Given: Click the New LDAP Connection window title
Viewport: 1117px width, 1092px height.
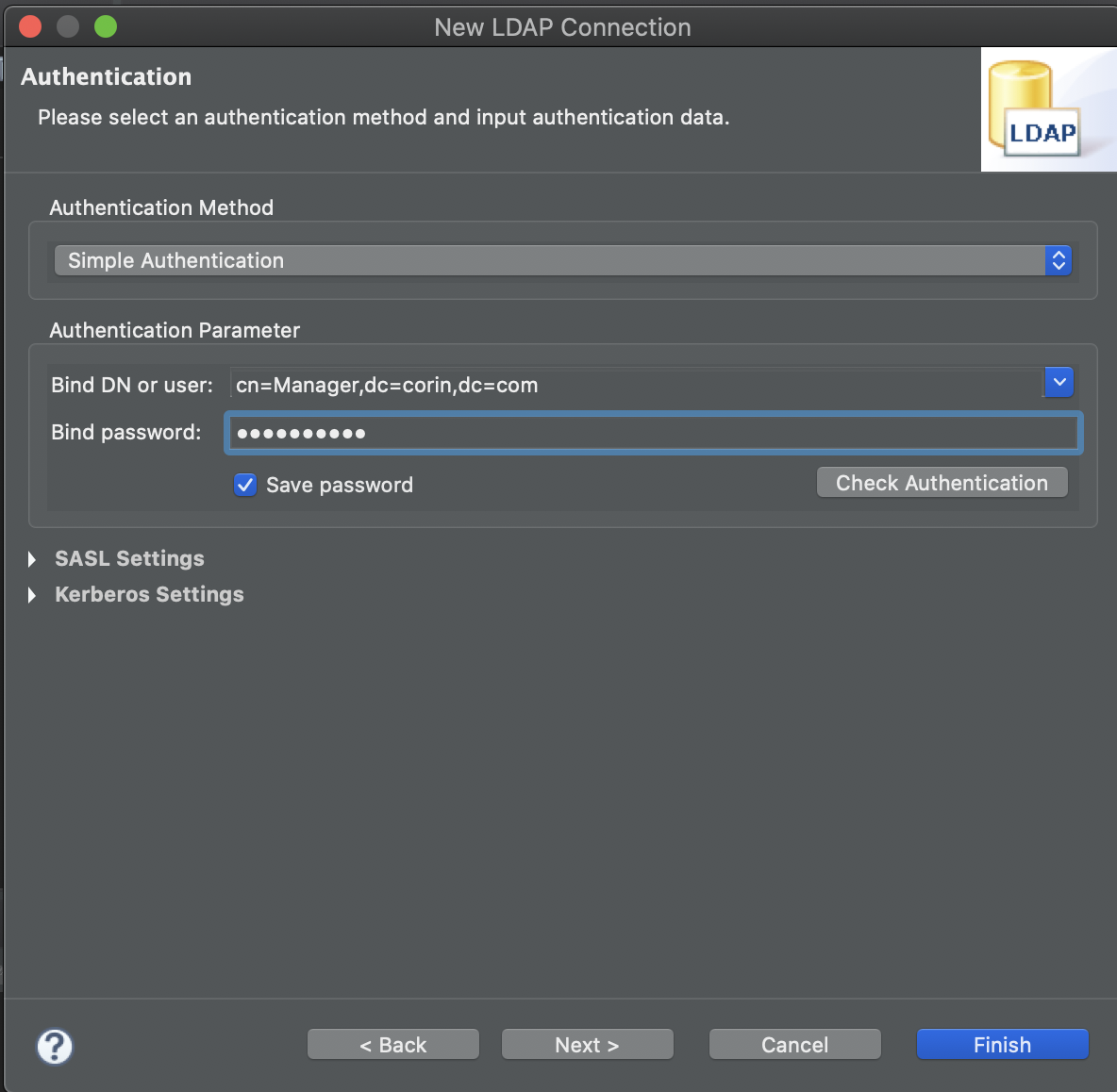Looking at the screenshot, I should [x=563, y=27].
